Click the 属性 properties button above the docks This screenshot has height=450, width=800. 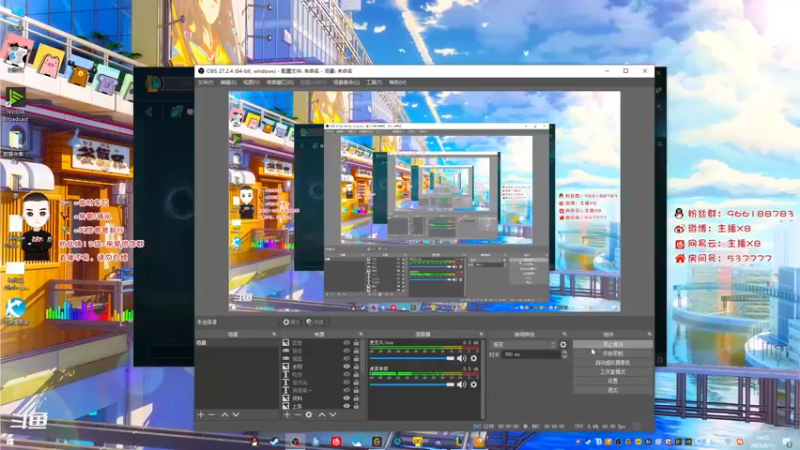[x=291, y=322]
